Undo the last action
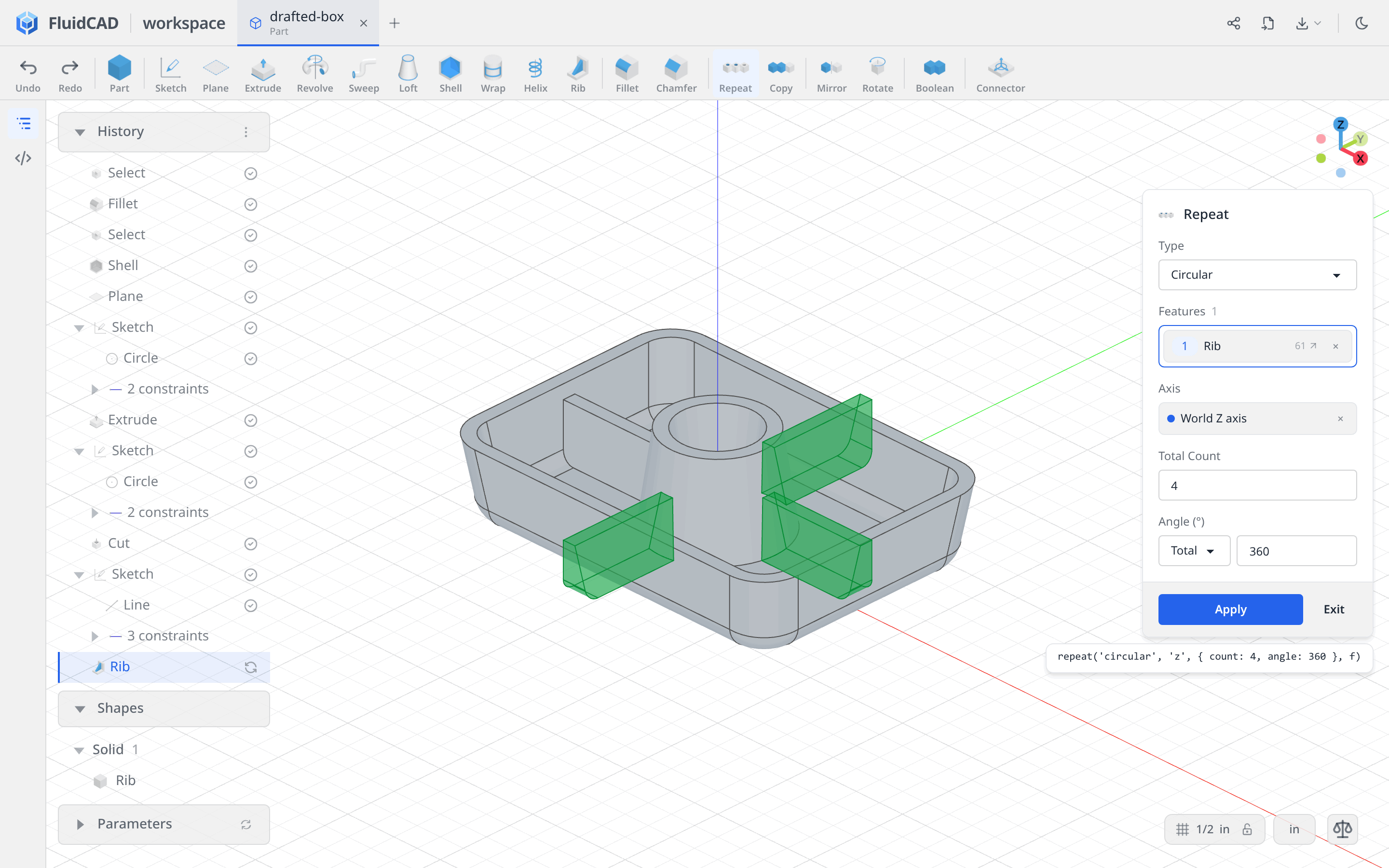 [x=27, y=75]
